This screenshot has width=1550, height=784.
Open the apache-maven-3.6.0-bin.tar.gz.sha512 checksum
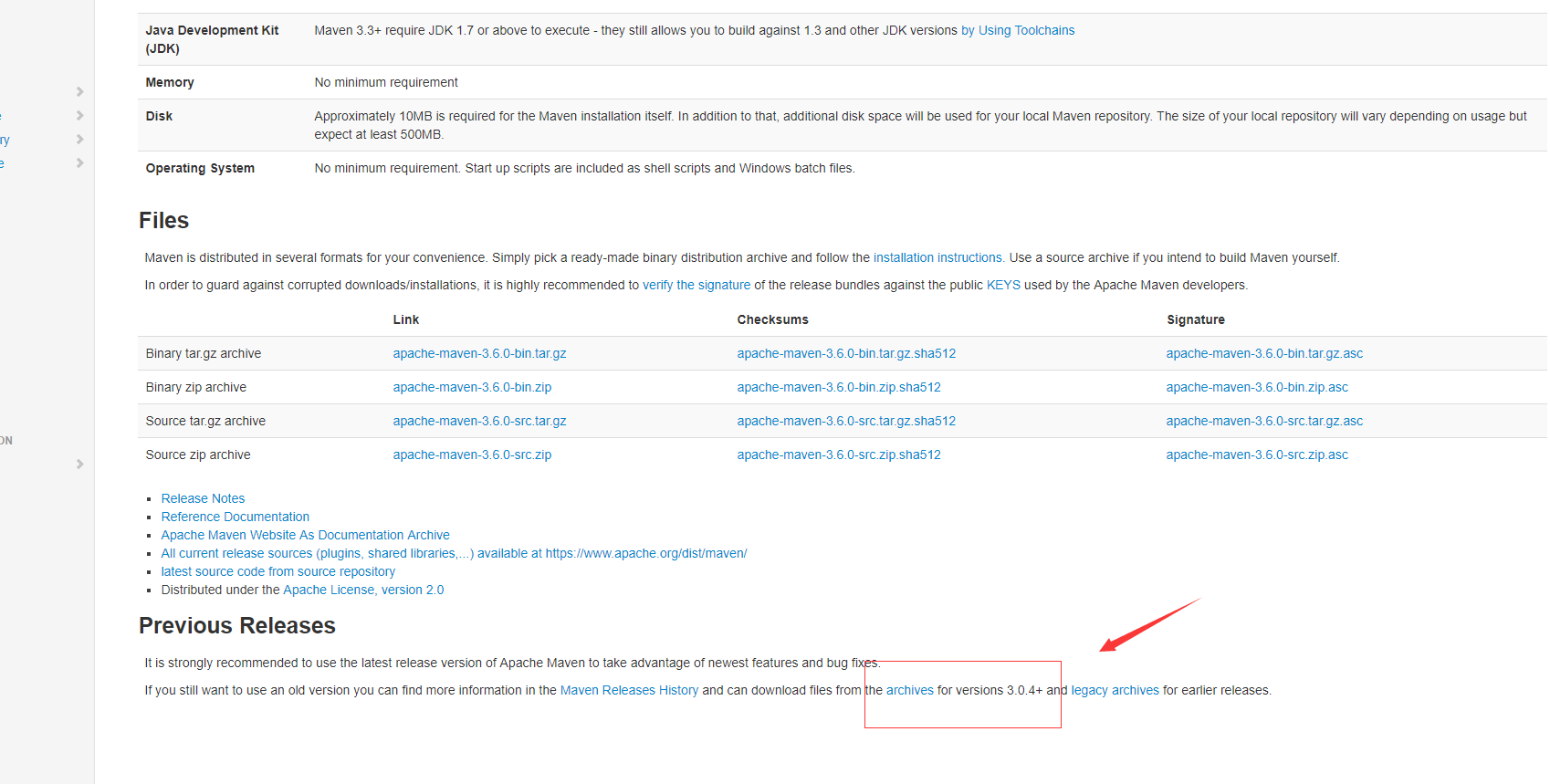(846, 353)
